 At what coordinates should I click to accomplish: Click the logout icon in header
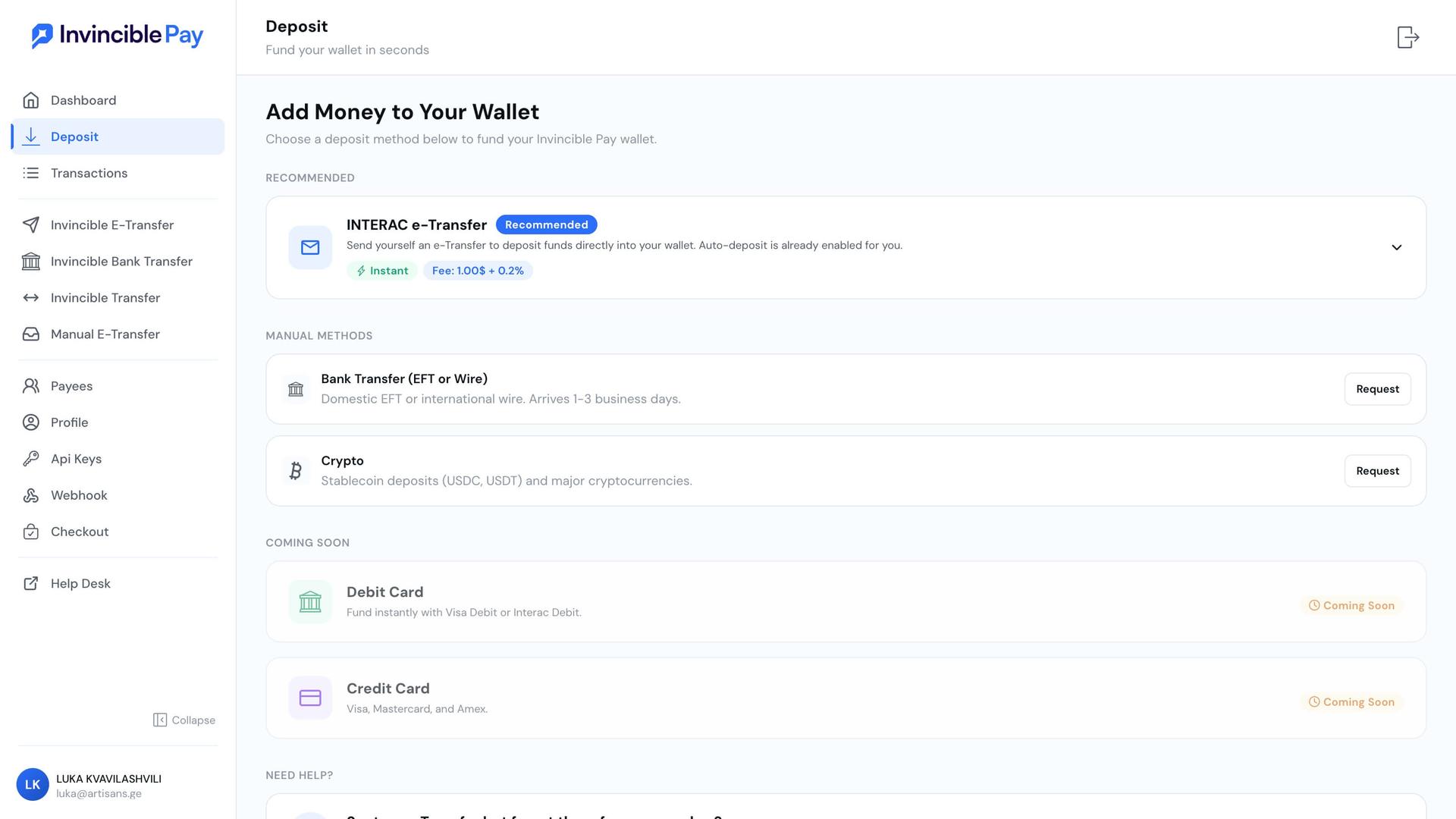[x=1408, y=37]
